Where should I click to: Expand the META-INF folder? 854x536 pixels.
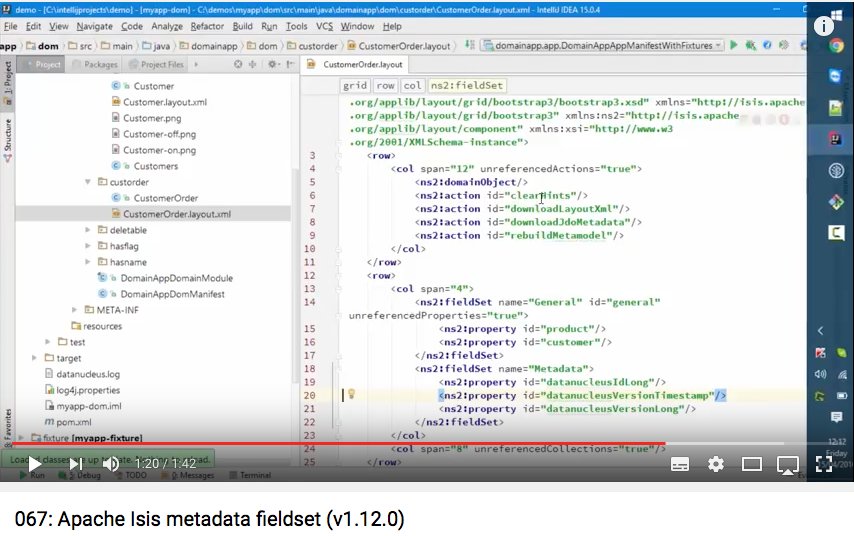coord(74,310)
